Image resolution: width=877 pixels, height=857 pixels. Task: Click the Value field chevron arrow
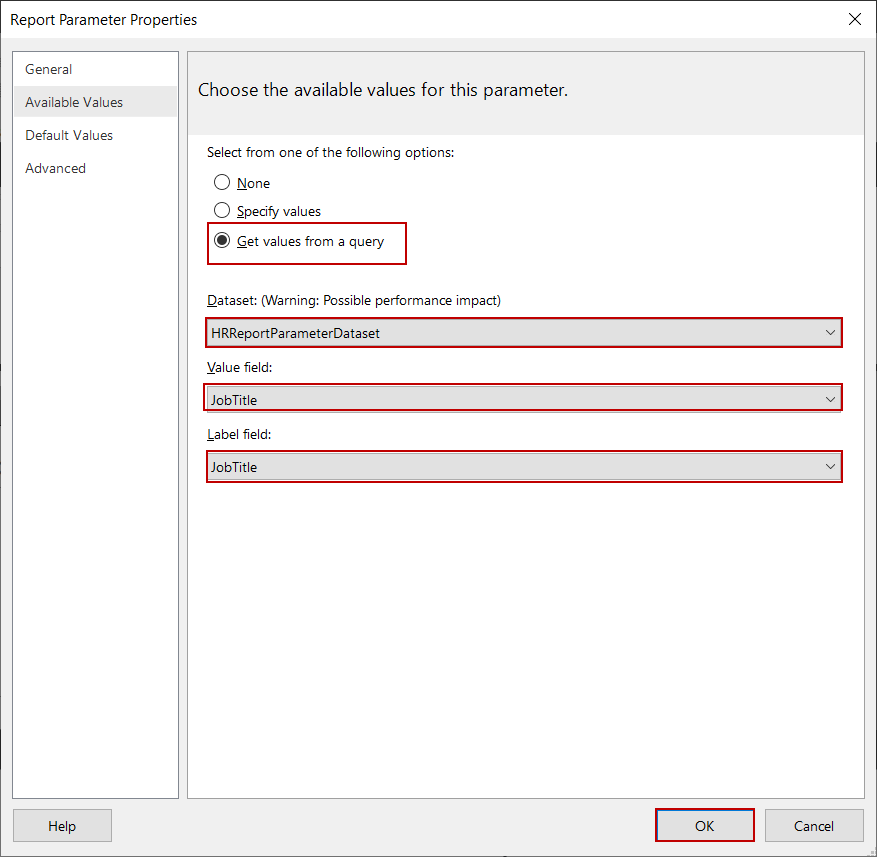pos(830,400)
